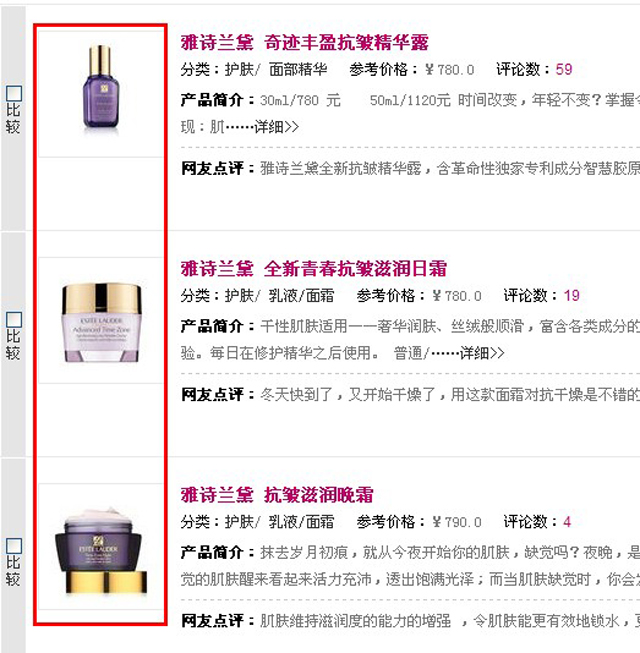The width and height of the screenshot is (640, 653).
Task: View the 59 comments count link
Action: coord(564,69)
